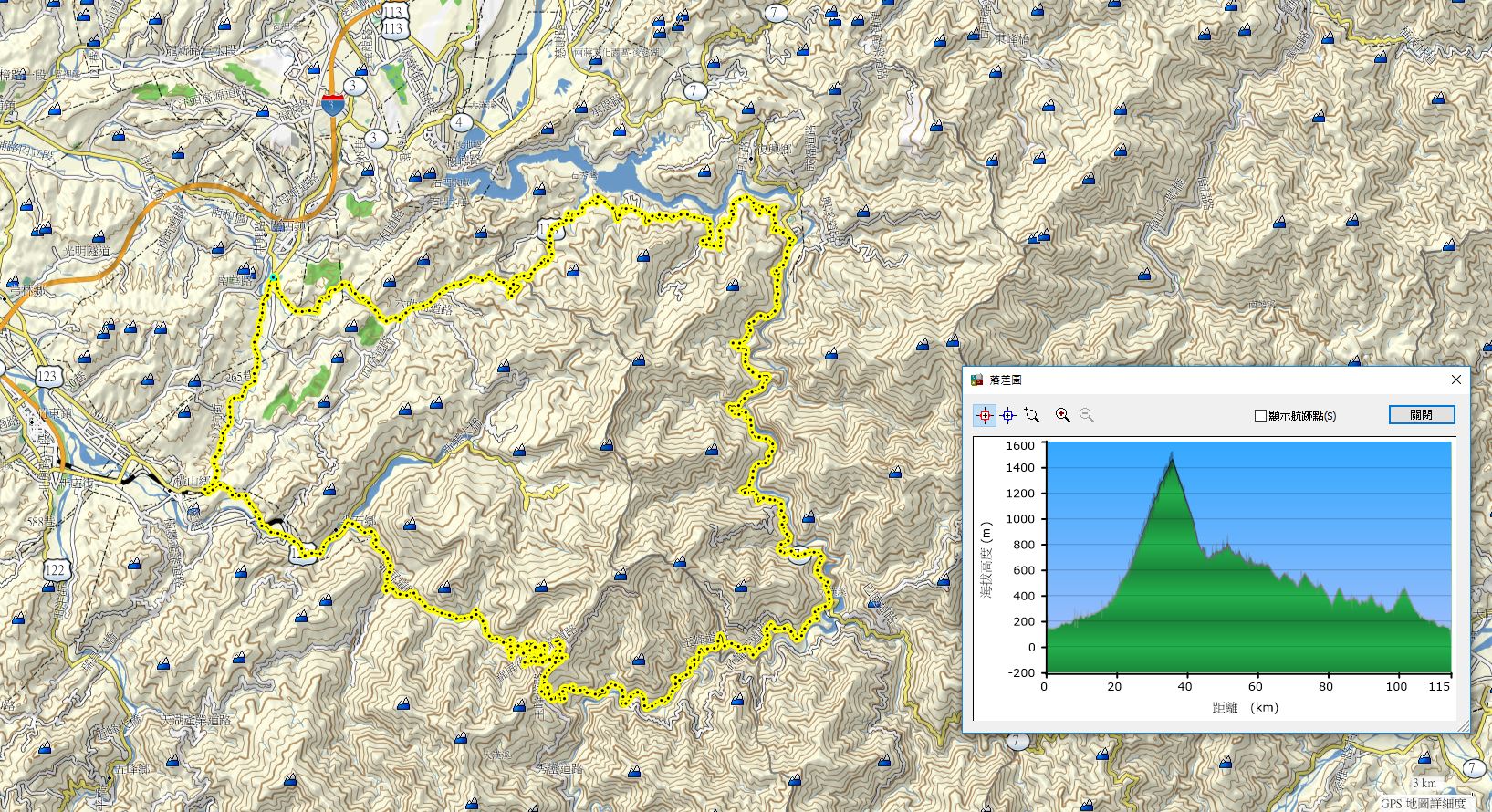Viewport: 1492px width, 812px height.
Task: Click the greyed-out zoom out magnifier
Action: pos(1086,415)
